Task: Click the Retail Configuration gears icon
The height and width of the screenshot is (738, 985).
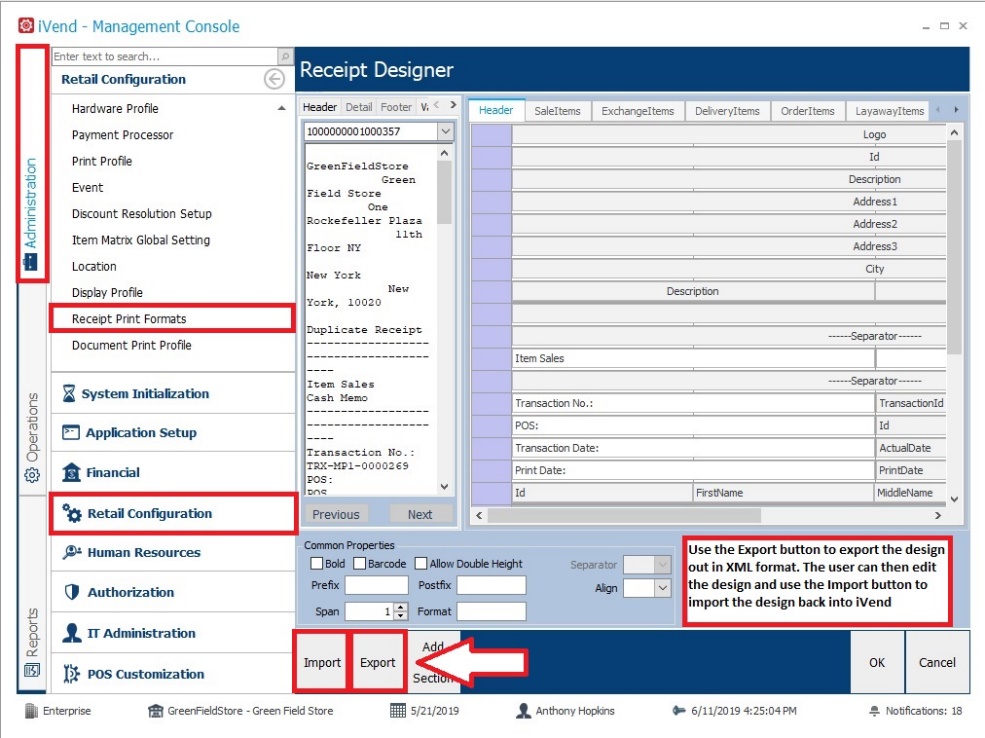Action: pyautogui.click(x=72, y=513)
